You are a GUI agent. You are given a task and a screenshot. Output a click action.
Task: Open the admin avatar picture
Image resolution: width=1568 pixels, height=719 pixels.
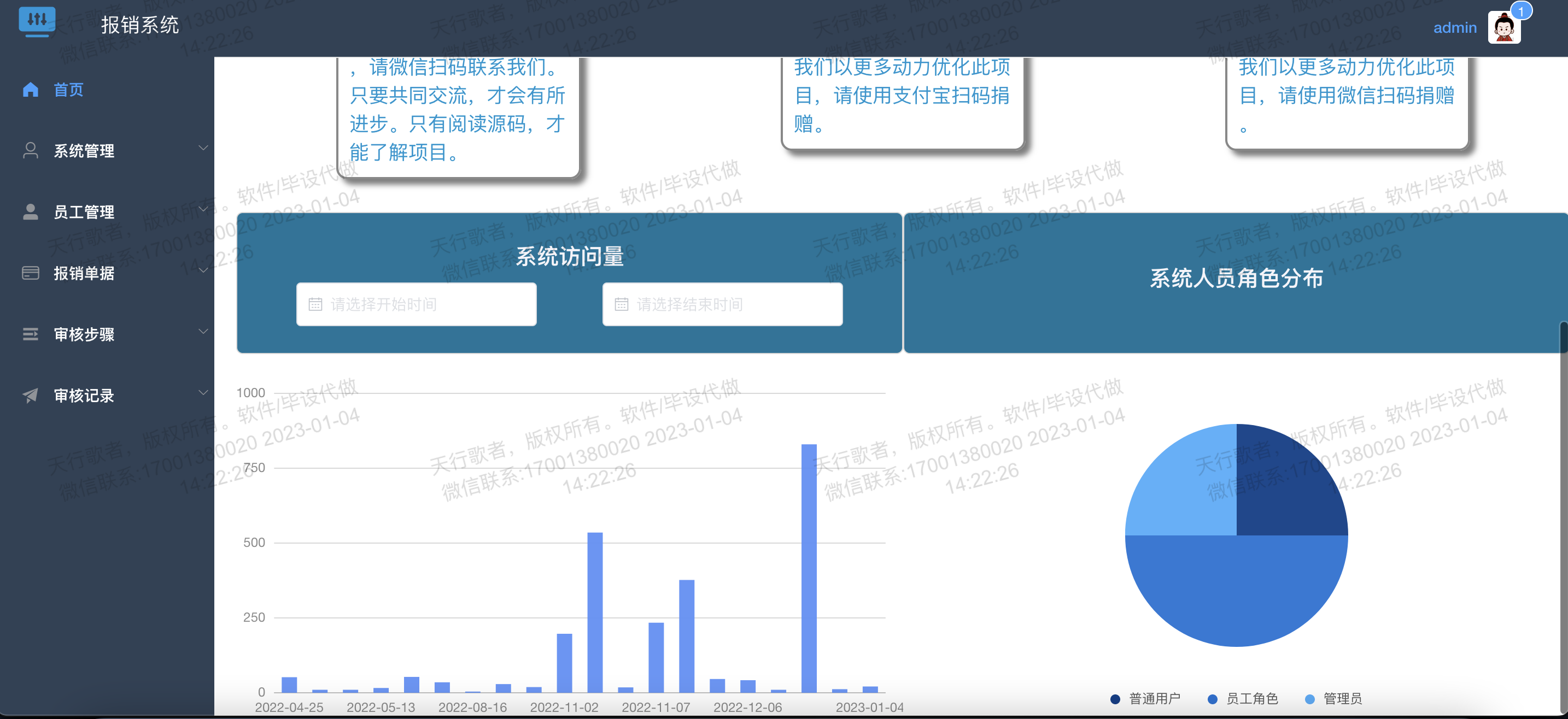(x=1503, y=28)
